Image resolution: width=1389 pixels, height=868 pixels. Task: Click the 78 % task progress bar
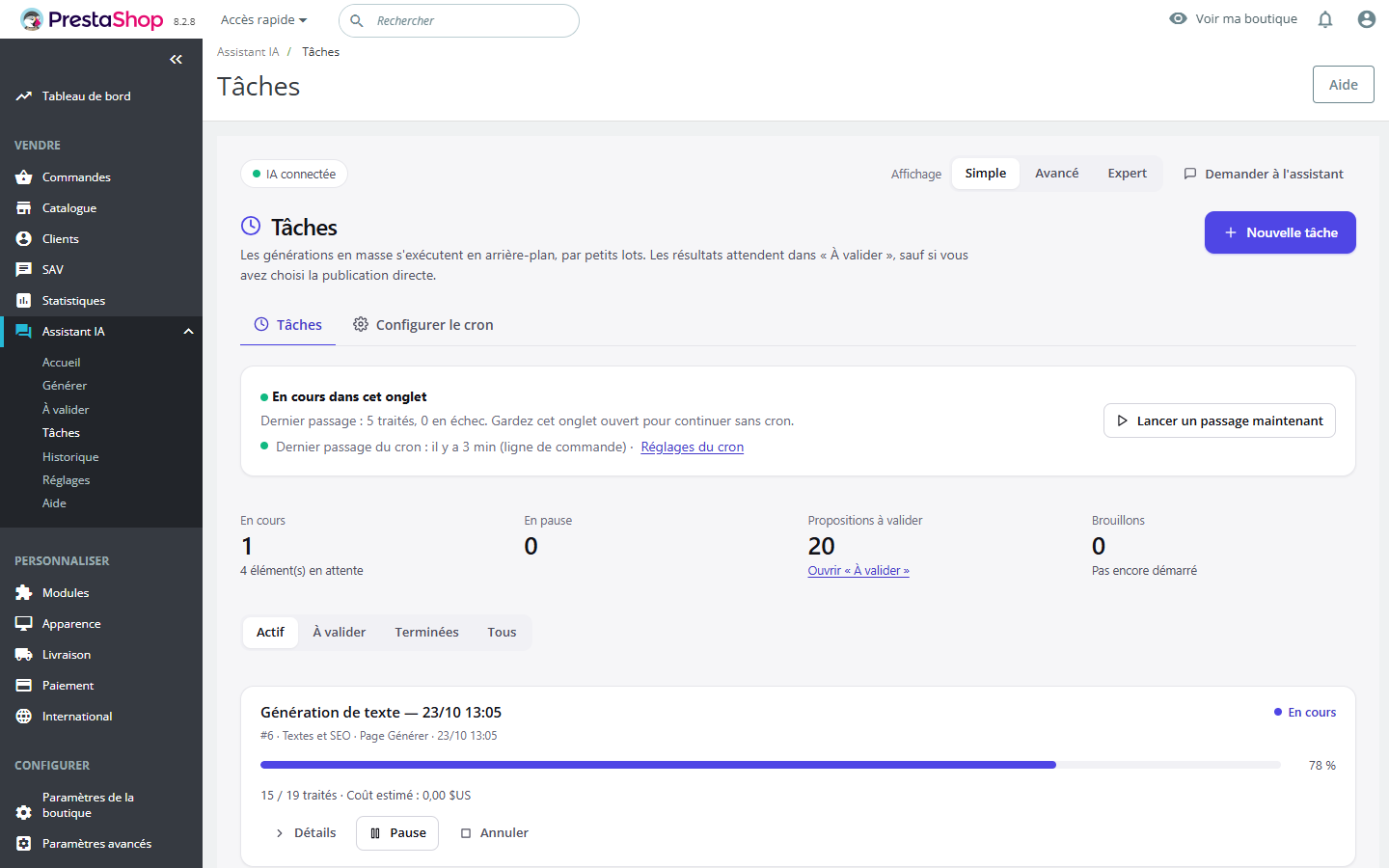pos(771,765)
